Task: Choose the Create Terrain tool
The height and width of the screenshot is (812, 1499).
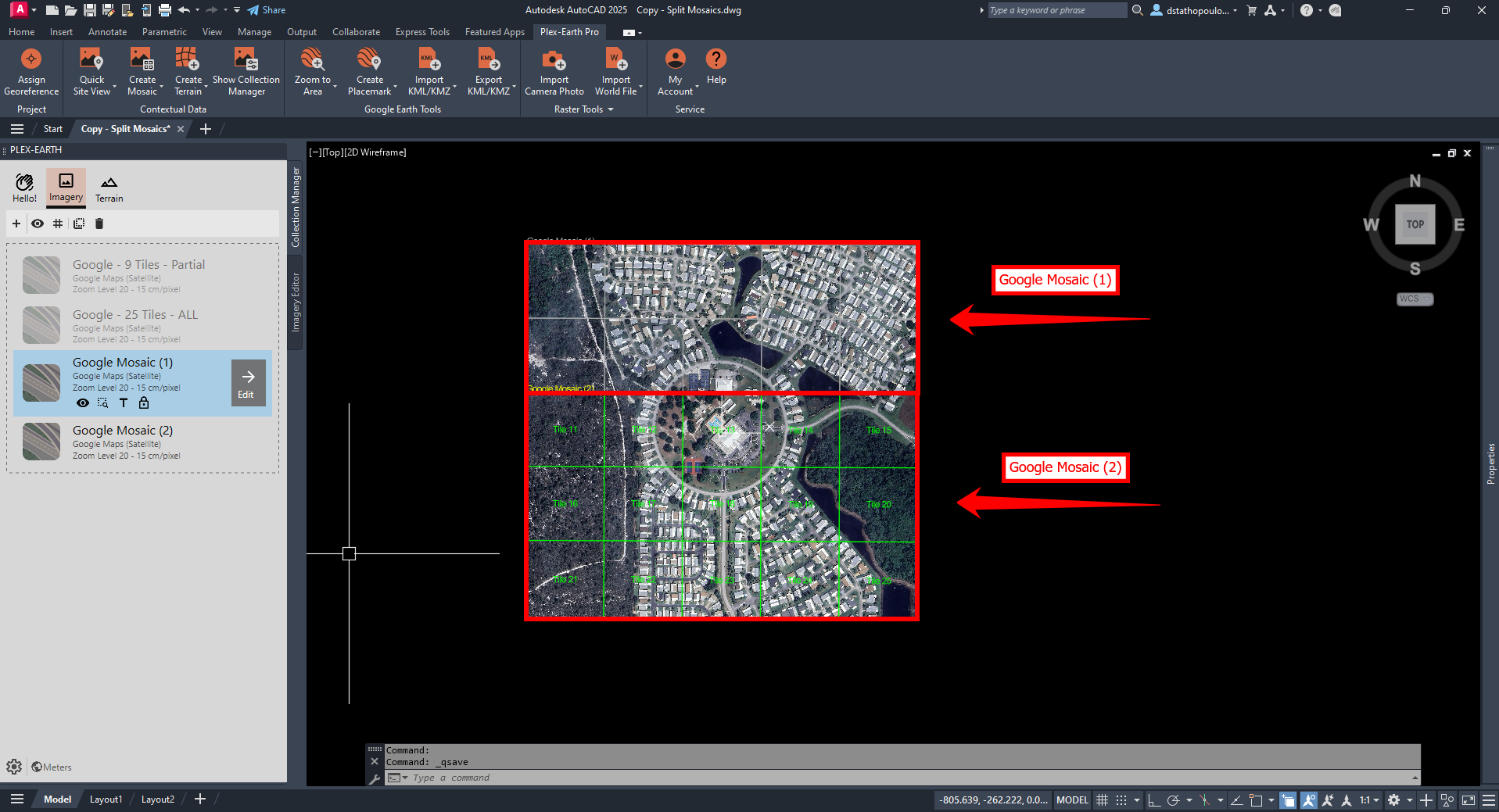Action: 188,72
